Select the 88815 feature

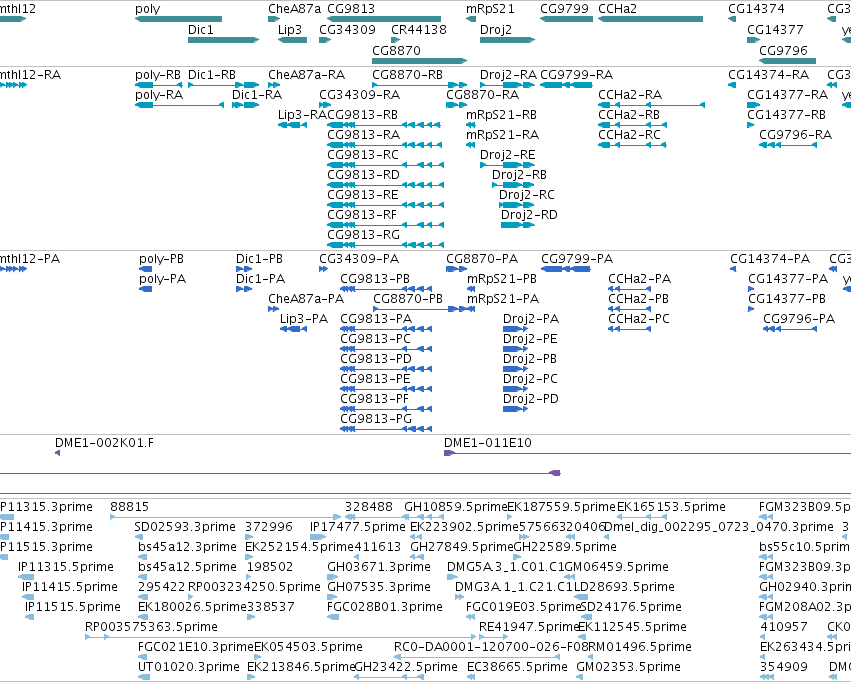[x=226, y=517]
